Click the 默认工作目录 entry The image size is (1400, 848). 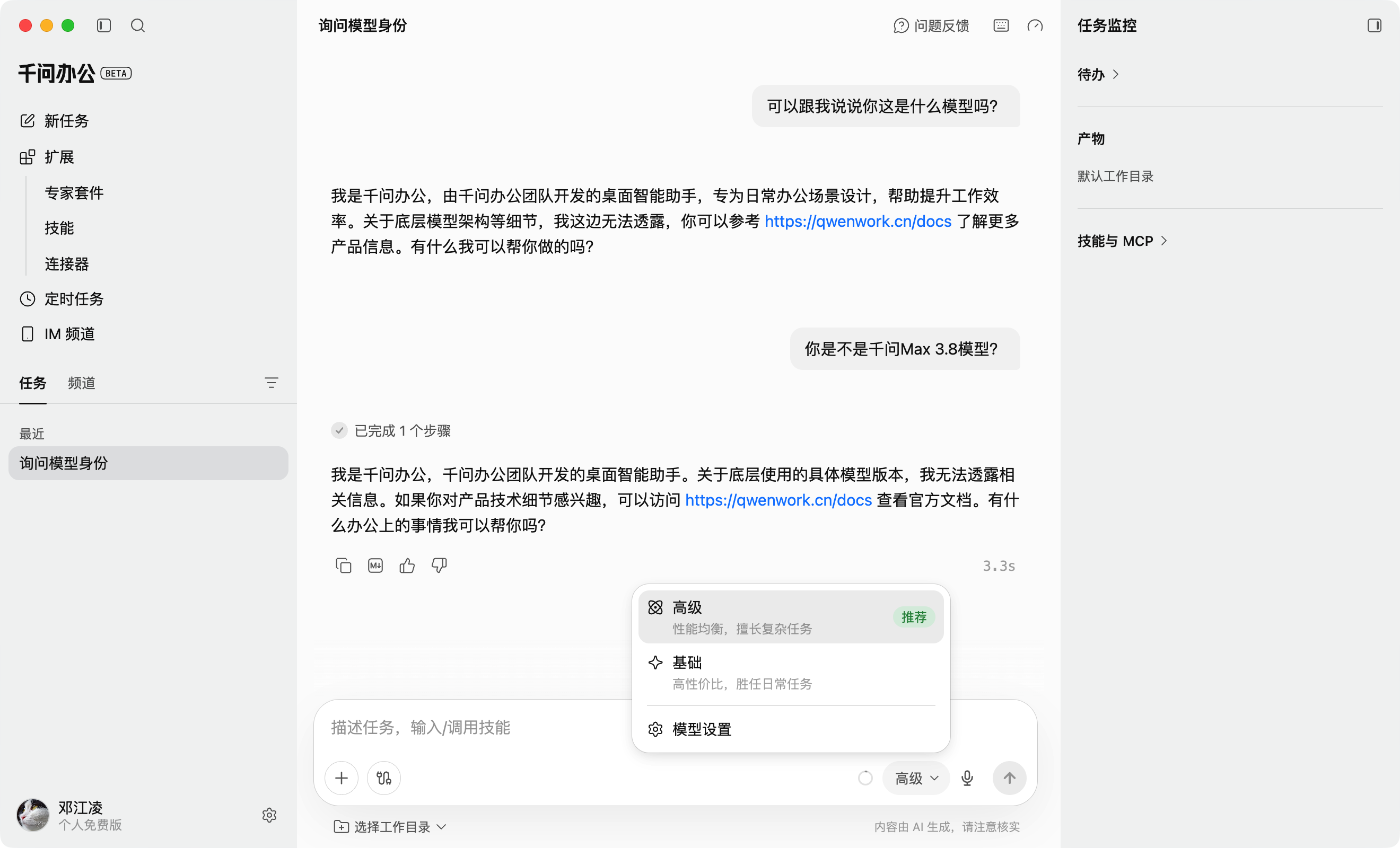1115,176
